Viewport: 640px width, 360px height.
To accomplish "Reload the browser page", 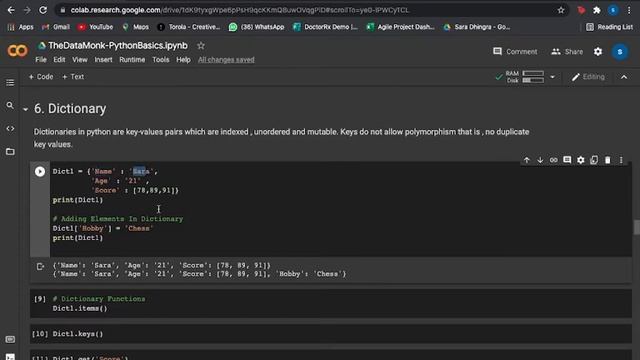I will click(x=43, y=10).
